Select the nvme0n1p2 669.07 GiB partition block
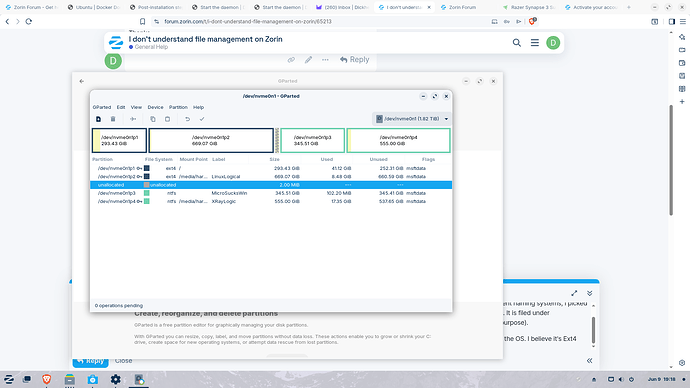This screenshot has width=690, height=388. [x=211, y=140]
